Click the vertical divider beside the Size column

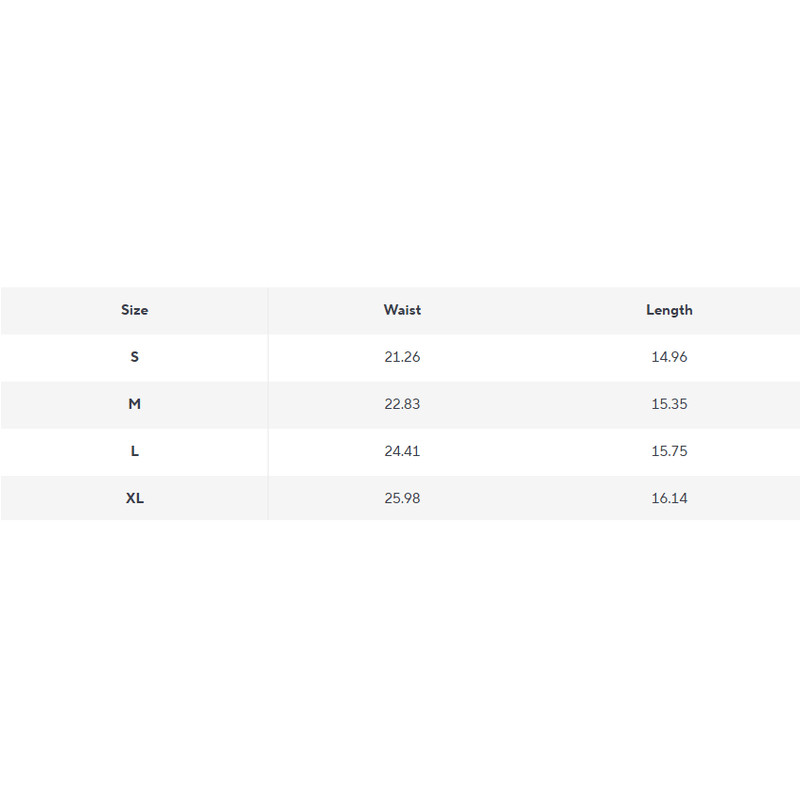[x=268, y=404]
